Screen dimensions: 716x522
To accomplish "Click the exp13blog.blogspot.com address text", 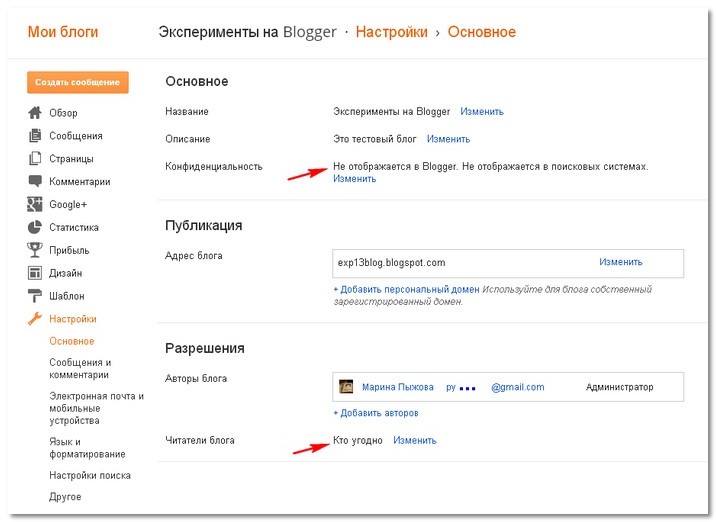I will coord(391,263).
